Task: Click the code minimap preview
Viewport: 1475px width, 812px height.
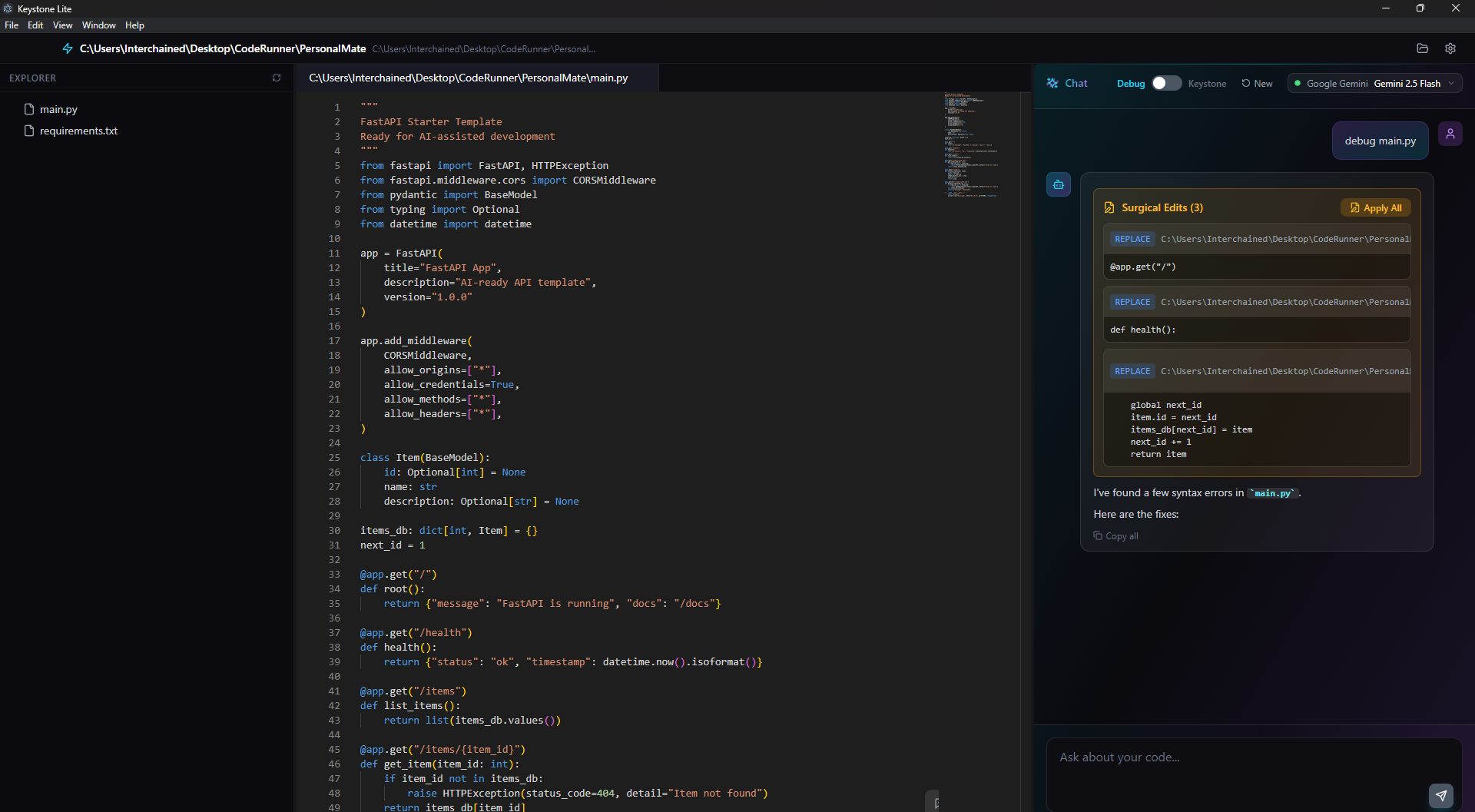Action: pos(971,145)
